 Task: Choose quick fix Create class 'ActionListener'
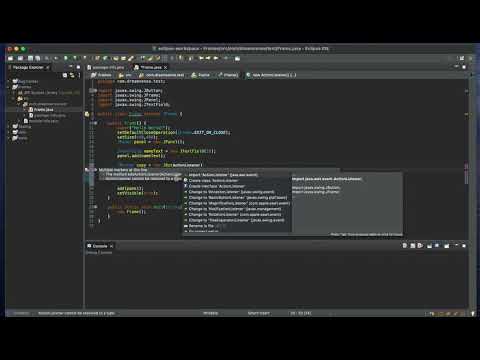(x=213, y=181)
